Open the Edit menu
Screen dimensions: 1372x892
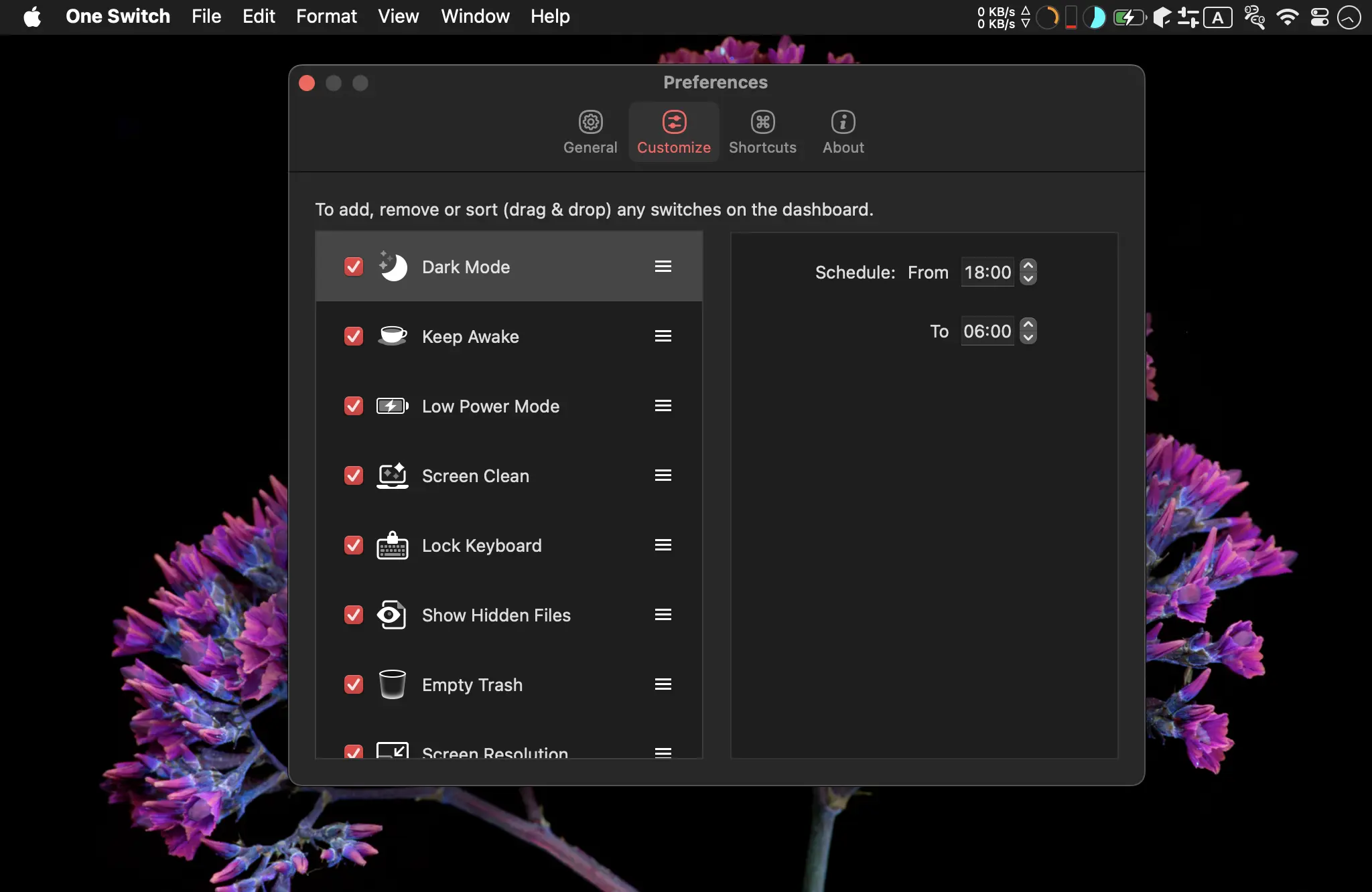259,16
